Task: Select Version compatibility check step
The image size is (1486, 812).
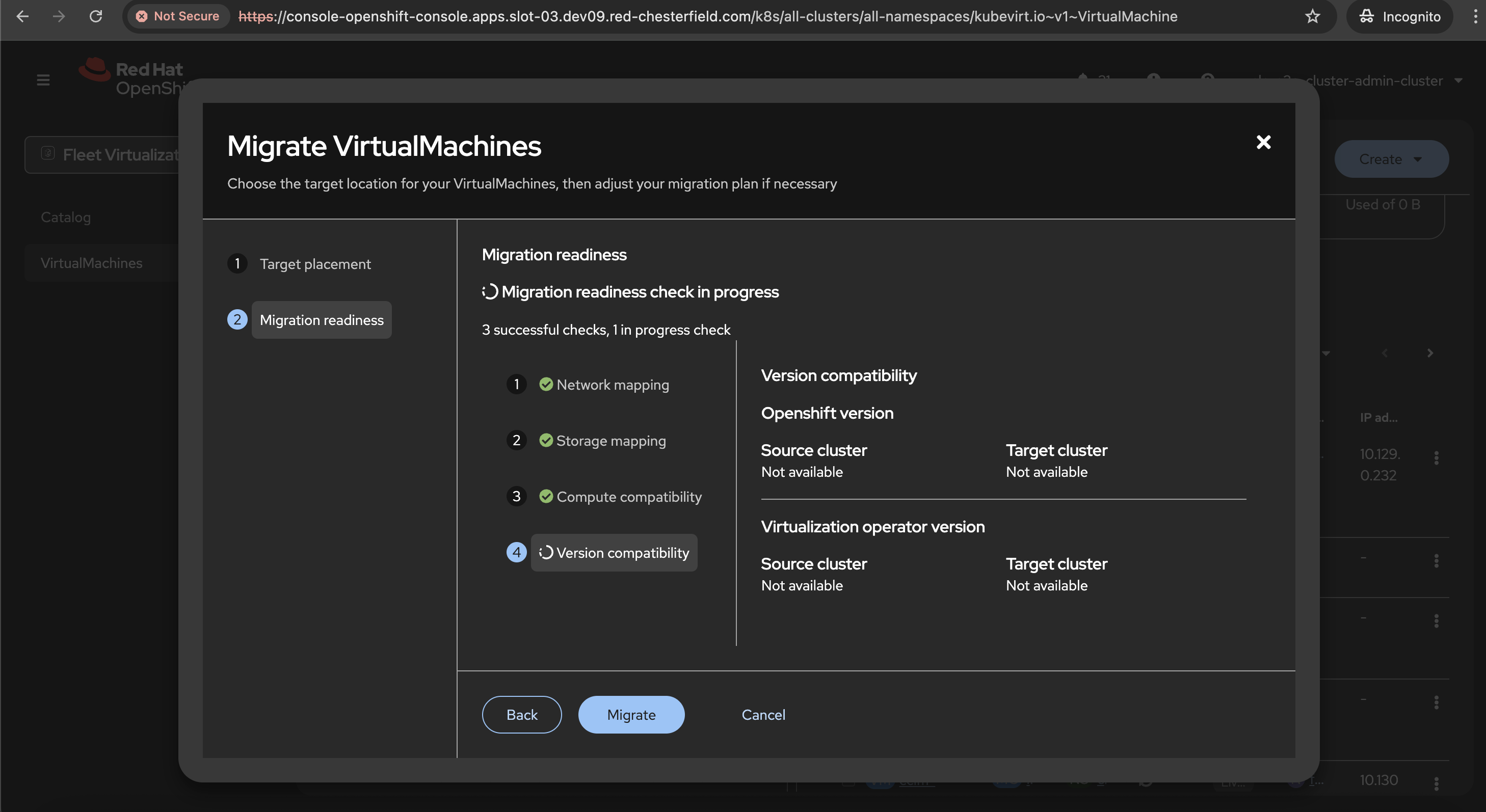Action: point(622,553)
